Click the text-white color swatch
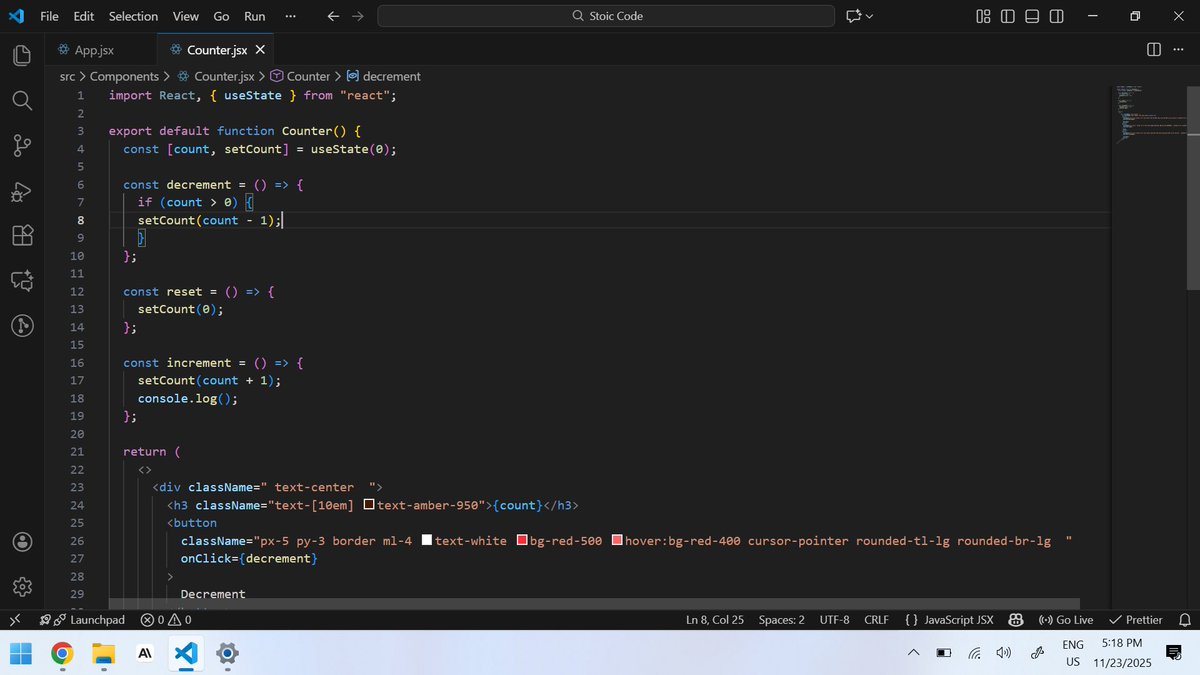Image resolution: width=1200 pixels, height=675 pixels. (427, 541)
